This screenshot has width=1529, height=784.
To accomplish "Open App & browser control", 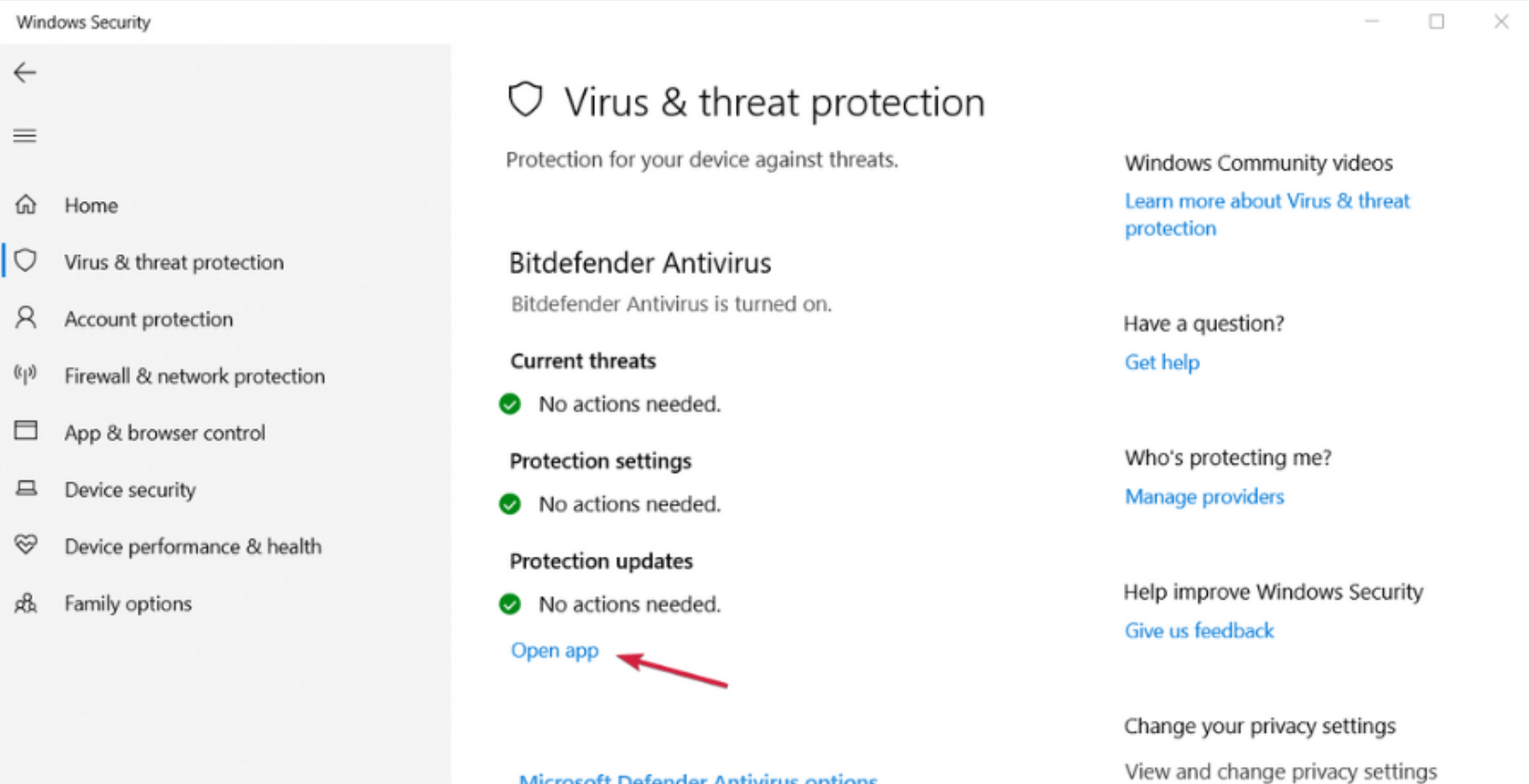I will click(165, 432).
